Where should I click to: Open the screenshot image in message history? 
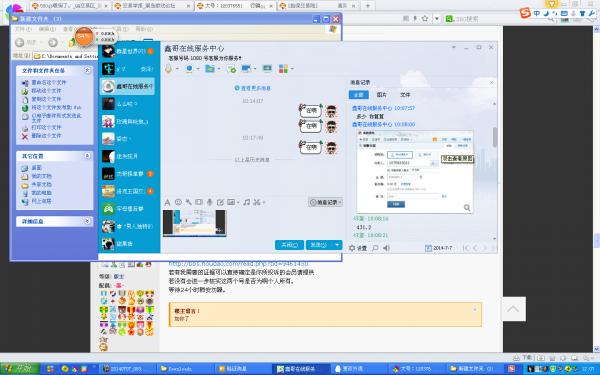coord(415,171)
